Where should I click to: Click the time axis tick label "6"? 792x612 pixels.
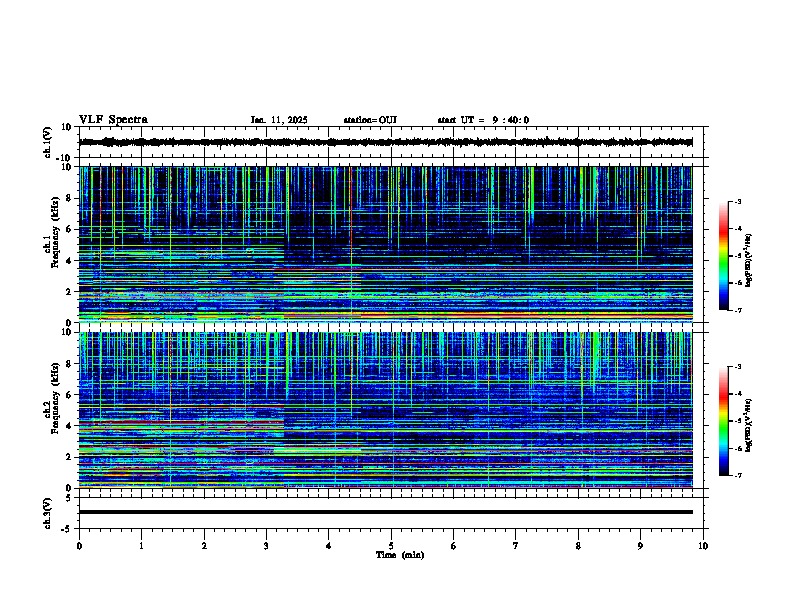coord(454,546)
